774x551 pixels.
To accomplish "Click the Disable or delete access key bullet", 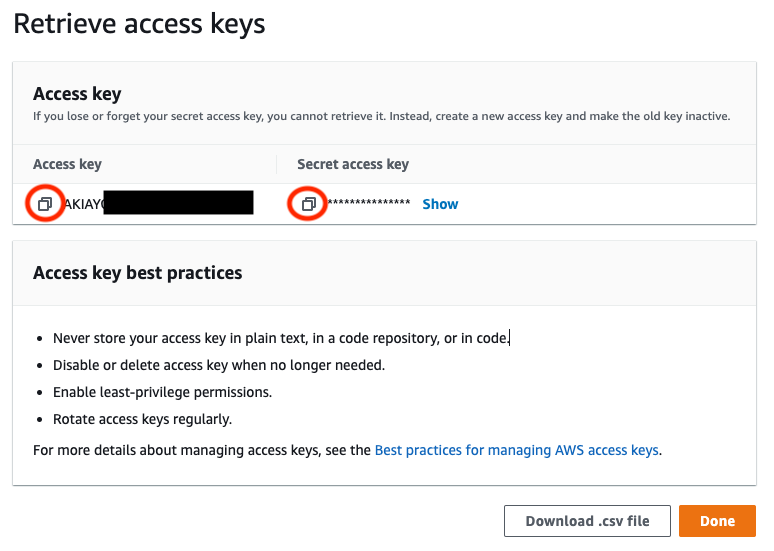I will tap(219, 365).
